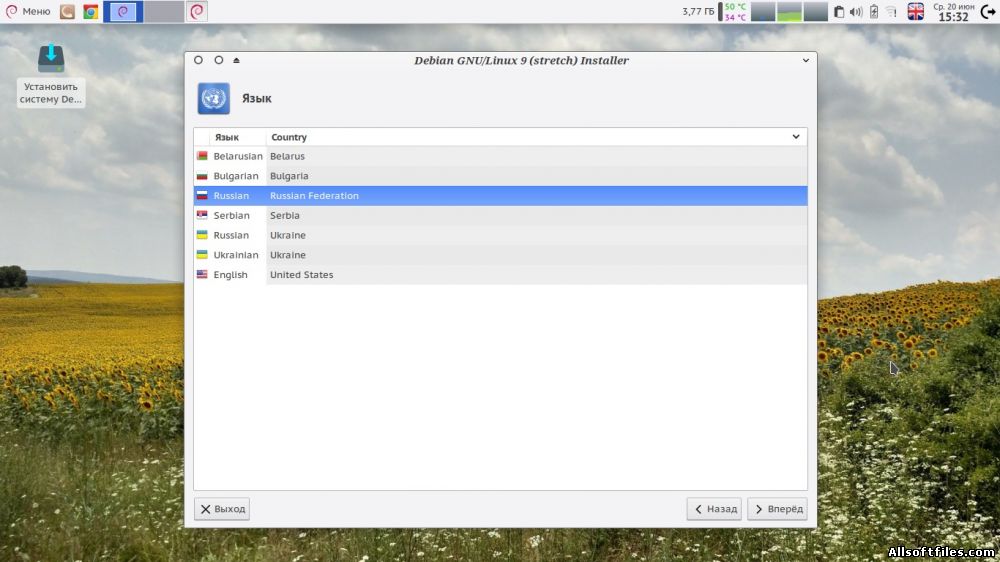Open the clipboard manager tray icon

pyautogui.click(x=839, y=11)
